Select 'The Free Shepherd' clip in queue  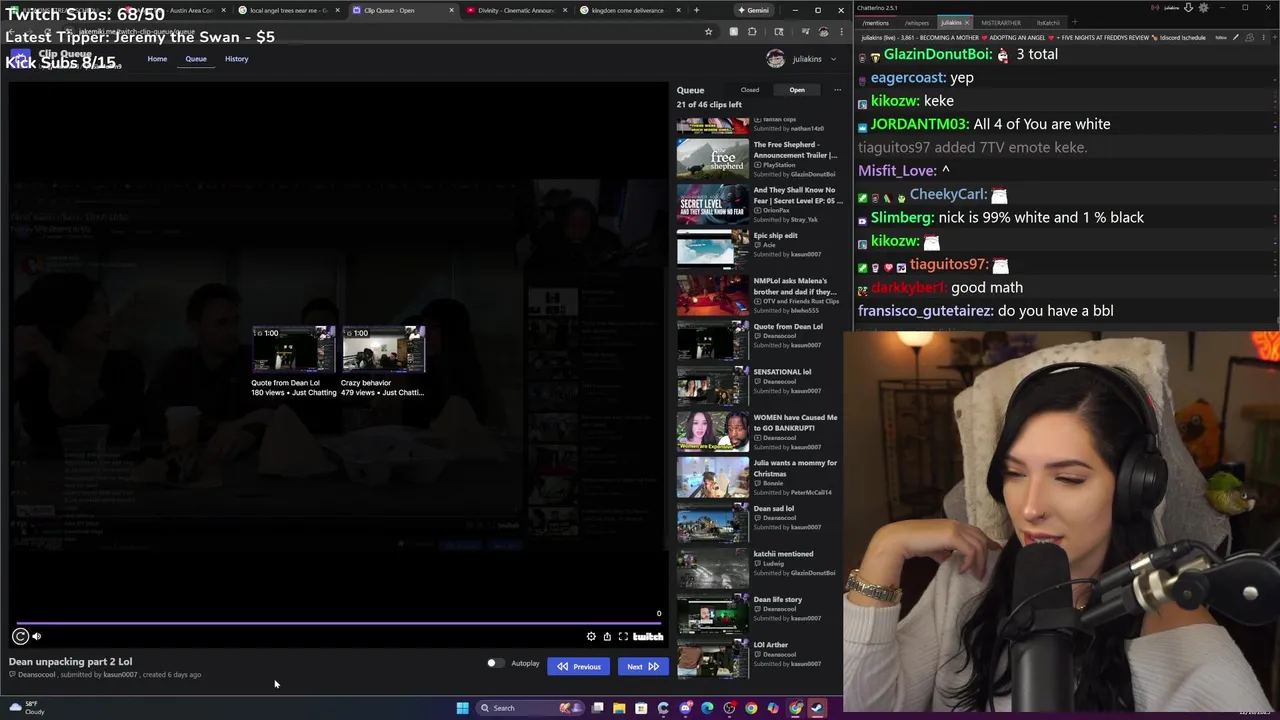(x=758, y=159)
